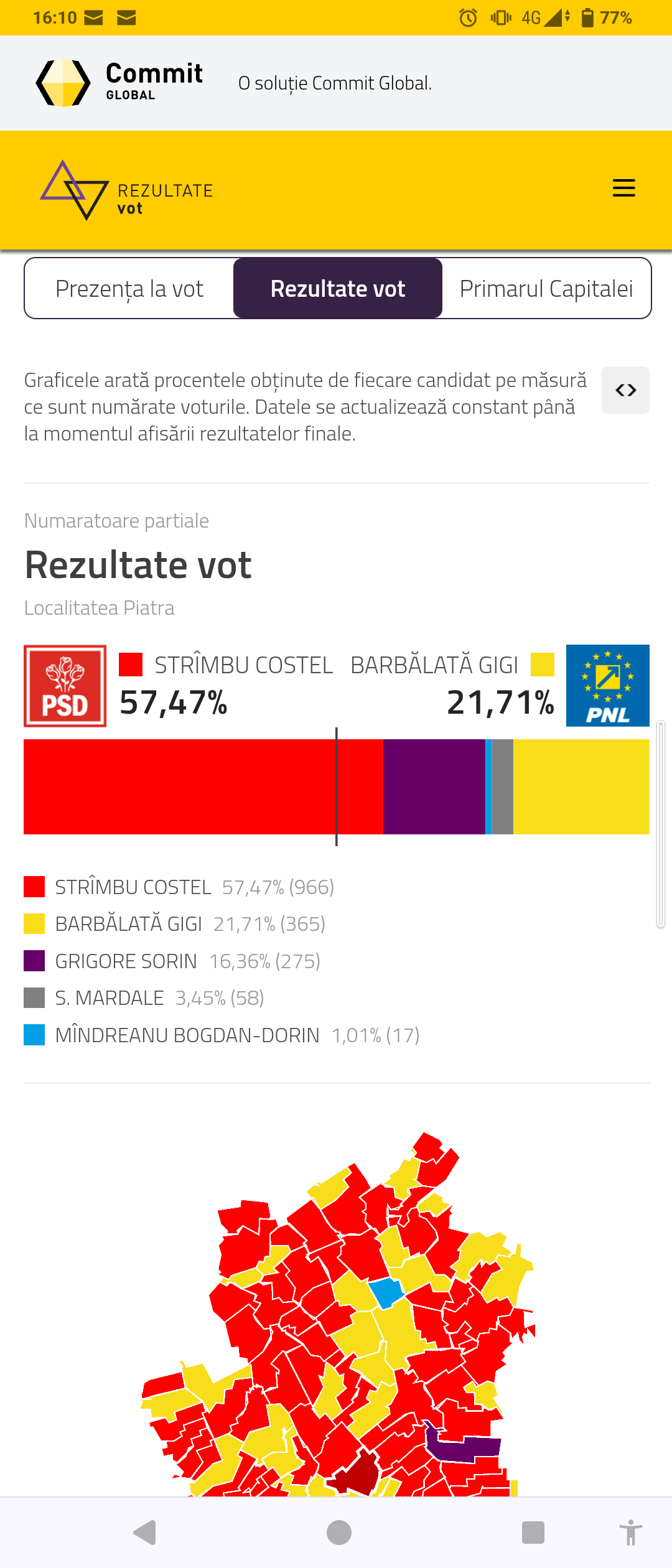Click the red Strîmbu Costel legend swatch
672x1568 pixels.
[34, 887]
